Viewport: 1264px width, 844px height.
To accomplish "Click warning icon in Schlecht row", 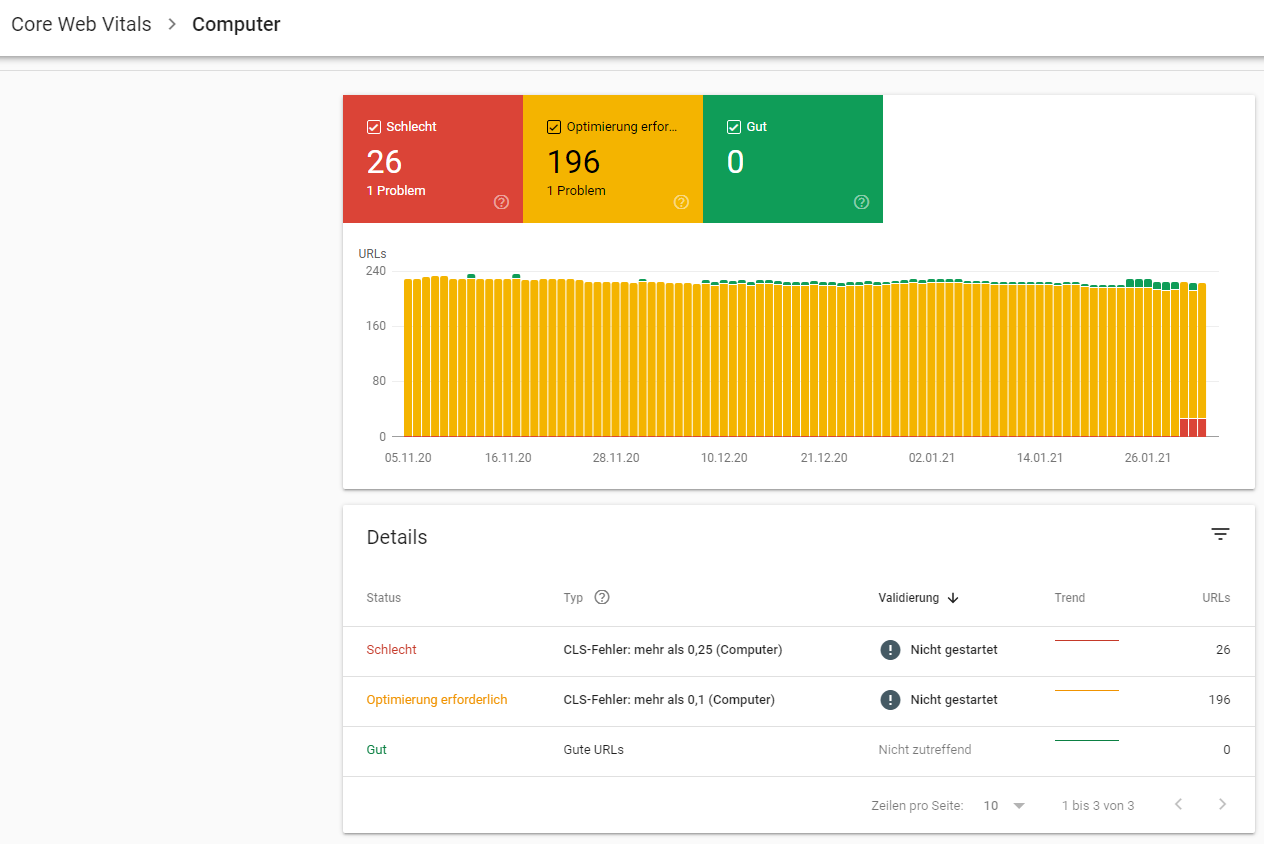I will [x=890, y=650].
